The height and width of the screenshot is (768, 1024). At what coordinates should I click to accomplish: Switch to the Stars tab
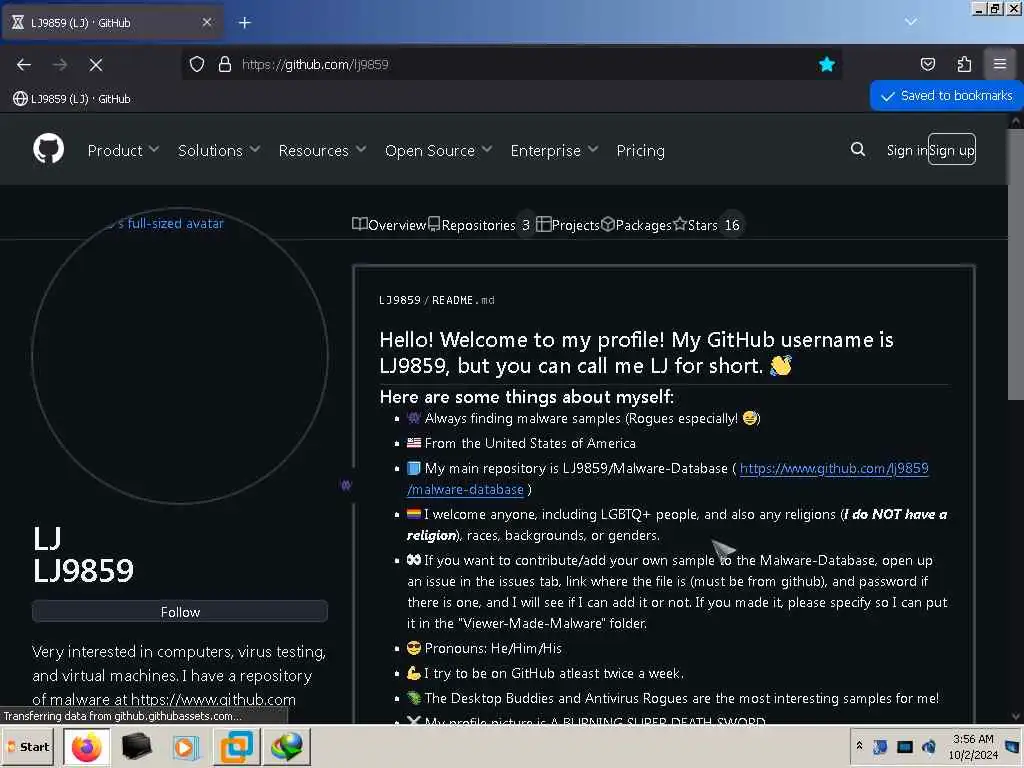pos(707,225)
